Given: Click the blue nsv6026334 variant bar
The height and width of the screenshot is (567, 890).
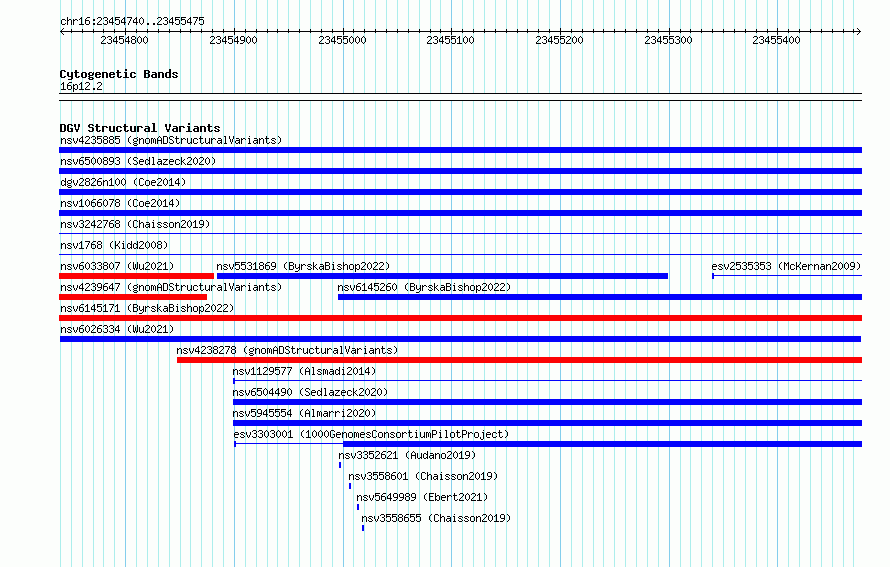Looking at the screenshot, I should click(460, 339).
